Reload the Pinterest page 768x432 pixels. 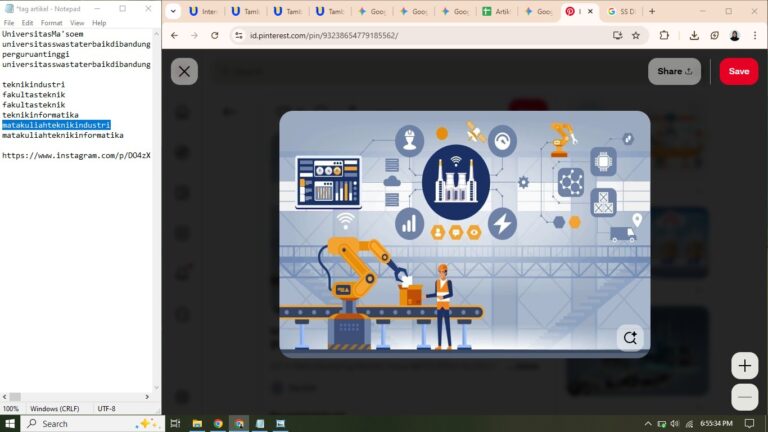tap(214, 35)
